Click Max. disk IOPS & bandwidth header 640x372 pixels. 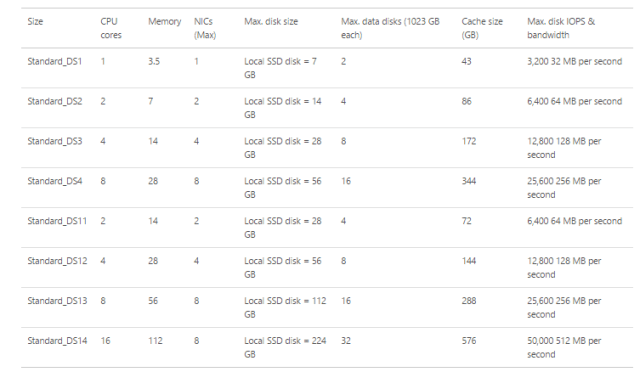point(561,28)
